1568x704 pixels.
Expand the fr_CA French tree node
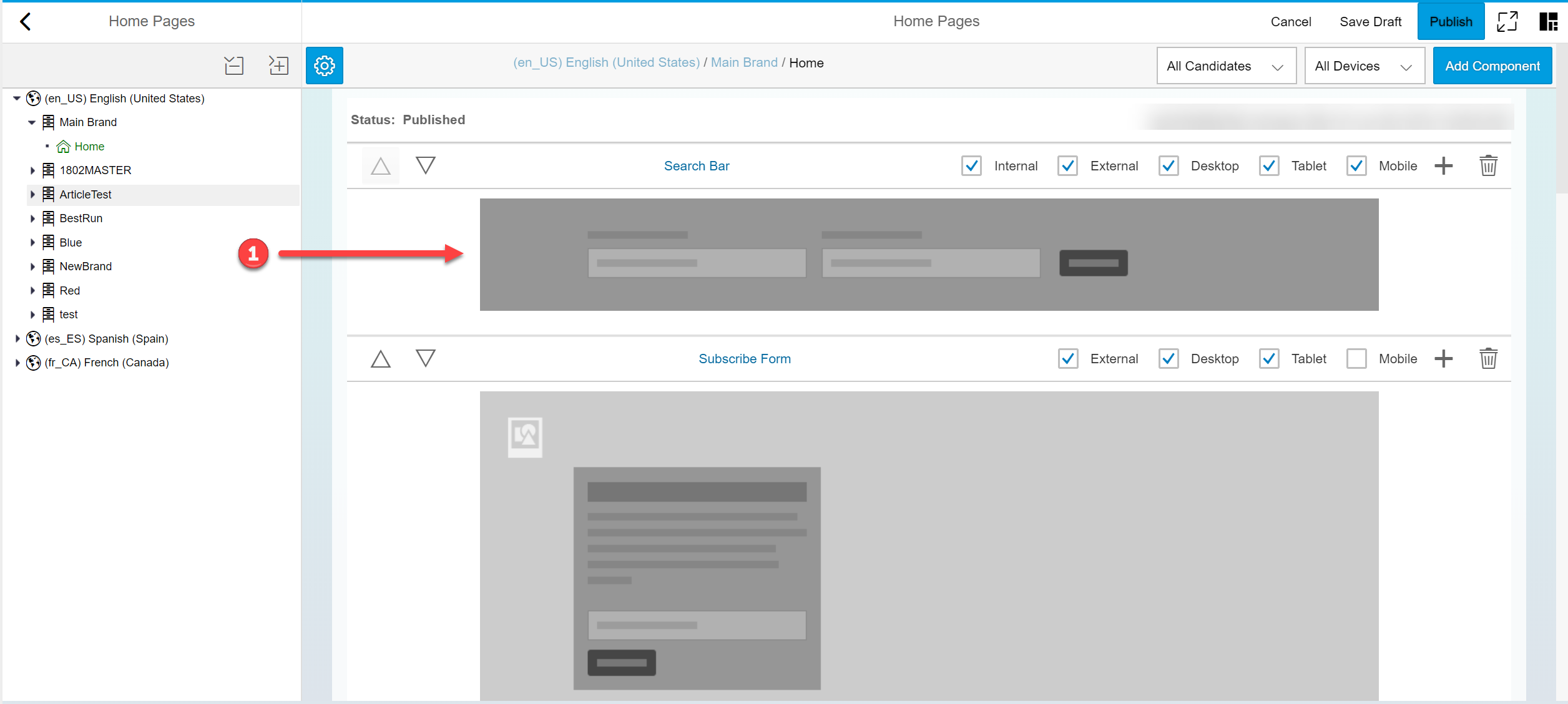pyautogui.click(x=17, y=363)
